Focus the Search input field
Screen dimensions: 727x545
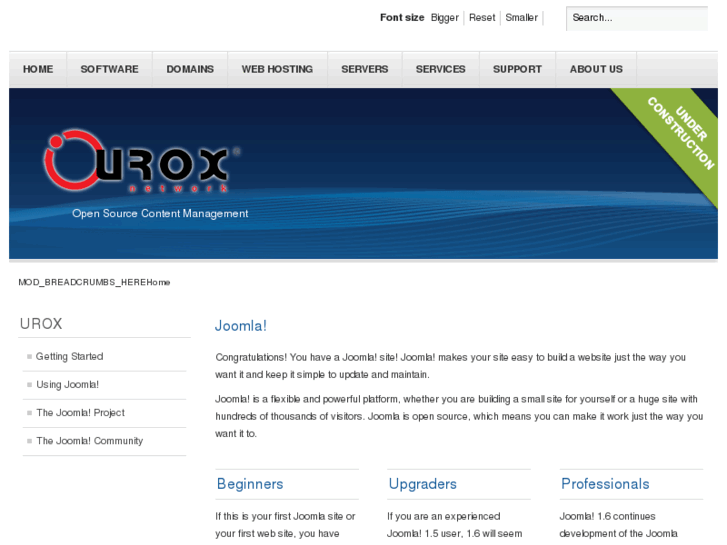tap(637, 18)
